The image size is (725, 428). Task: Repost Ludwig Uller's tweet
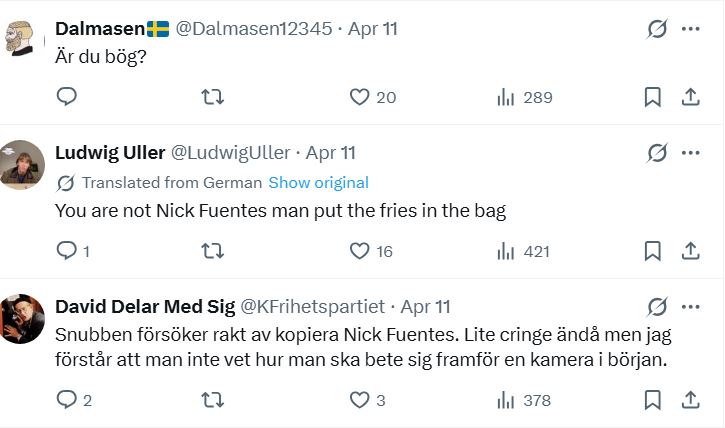click(x=212, y=251)
